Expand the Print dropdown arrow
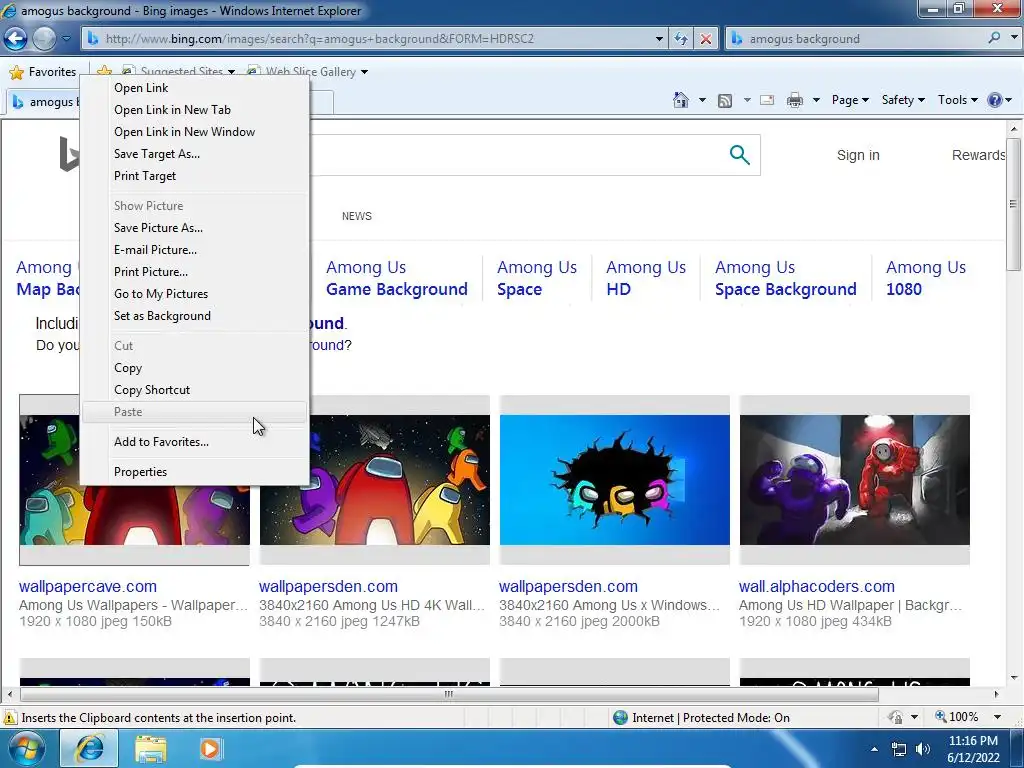 816,100
